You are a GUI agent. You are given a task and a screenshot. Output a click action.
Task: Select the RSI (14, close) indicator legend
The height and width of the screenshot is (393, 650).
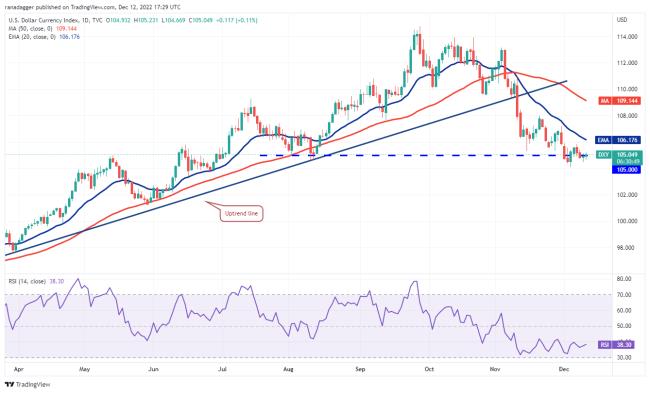27,281
